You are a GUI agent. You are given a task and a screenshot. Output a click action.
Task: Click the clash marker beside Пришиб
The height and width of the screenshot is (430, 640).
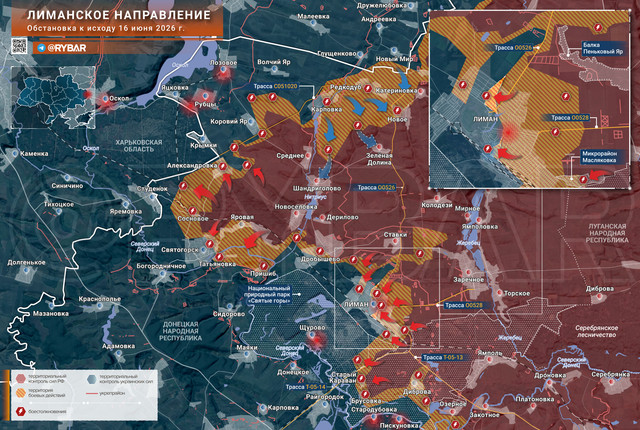264,266
